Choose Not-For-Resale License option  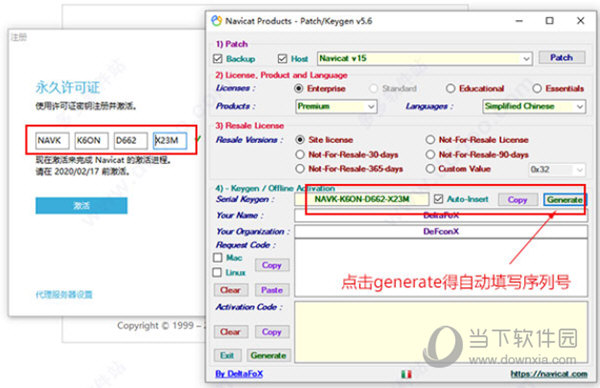click(x=430, y=140)
